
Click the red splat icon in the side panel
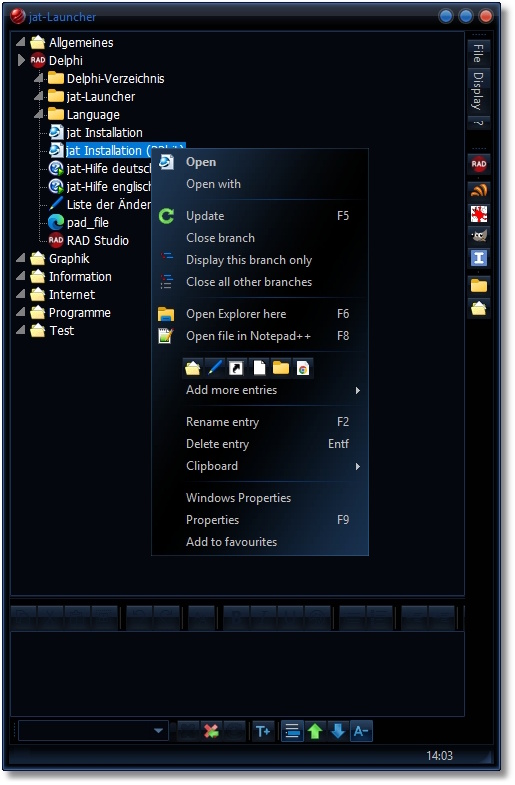pos(478,214)
